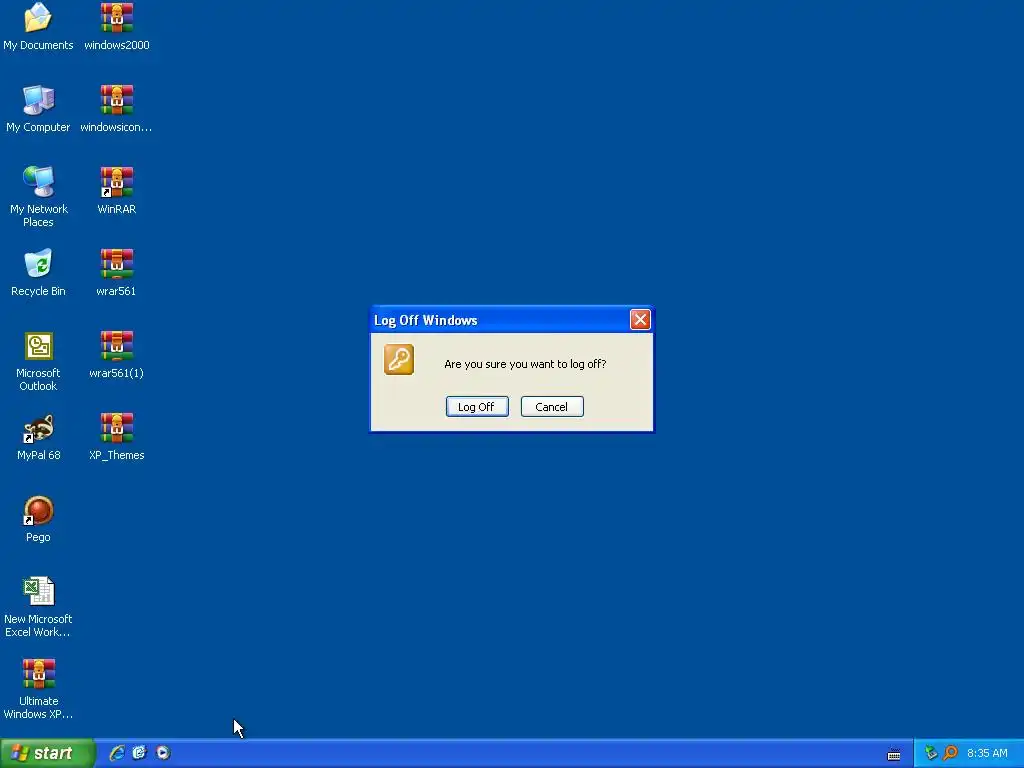Launch Windows Media Player from Quick Launch
1024x768 pixels.
coord(163,753)
